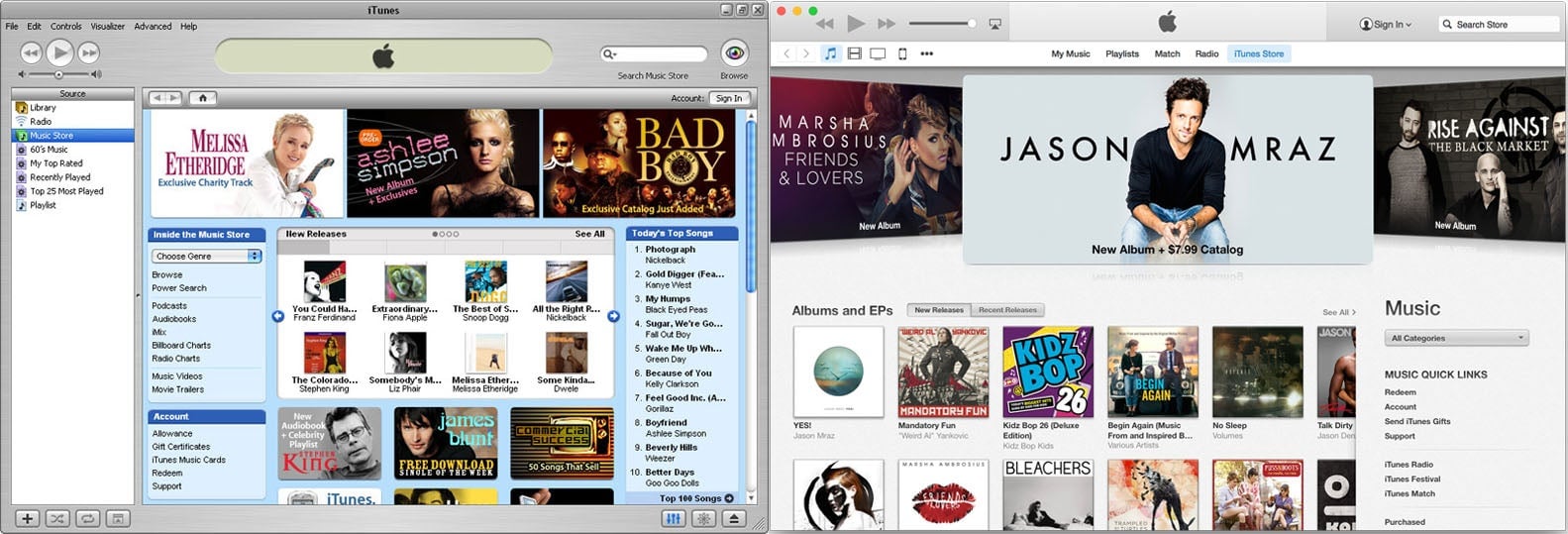Open the Edit menu

(x=34, y=26)
